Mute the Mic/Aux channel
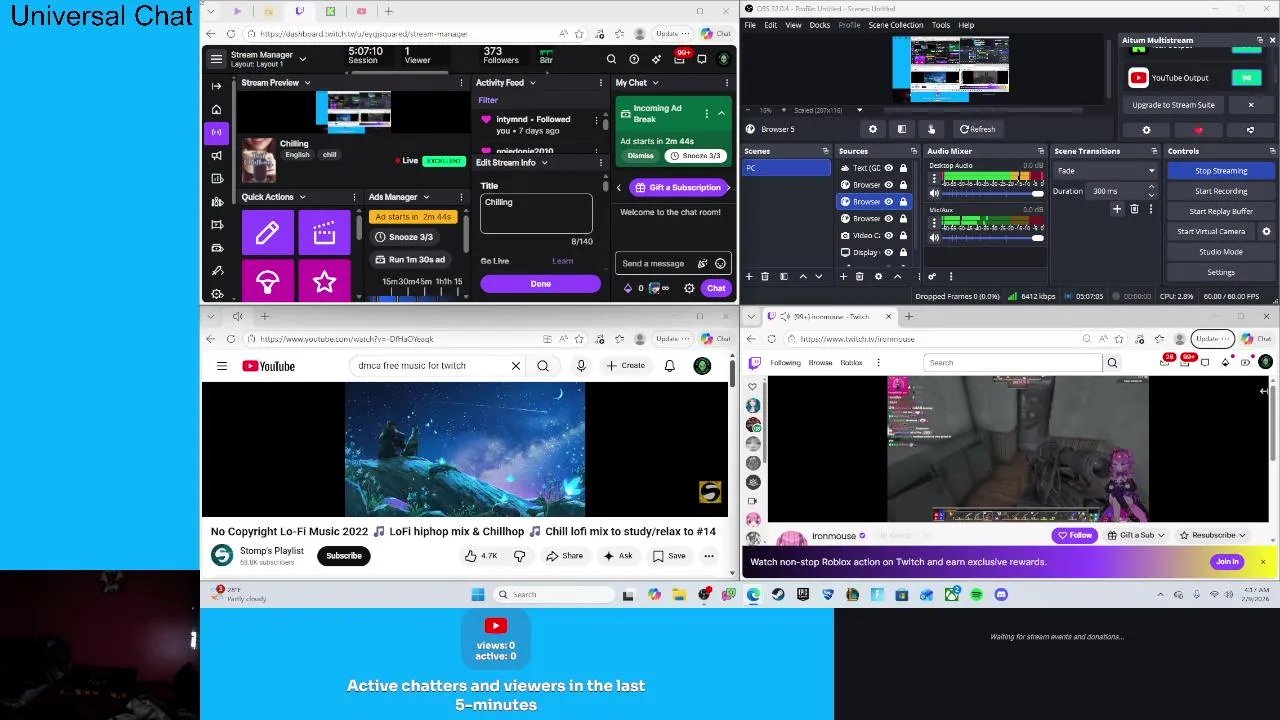This screenshot has width=1280, height=720. tap(934, 238)
